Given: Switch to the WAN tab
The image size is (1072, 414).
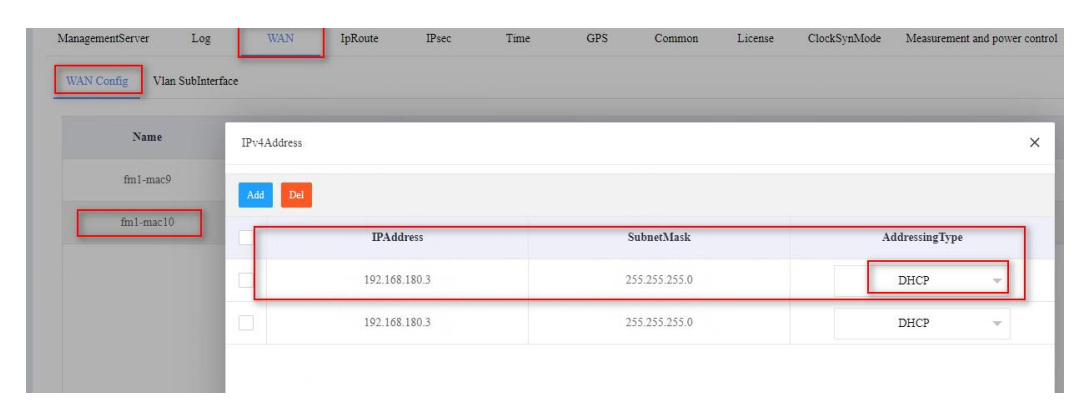Looking at the screenshot, I should (279, 39).
